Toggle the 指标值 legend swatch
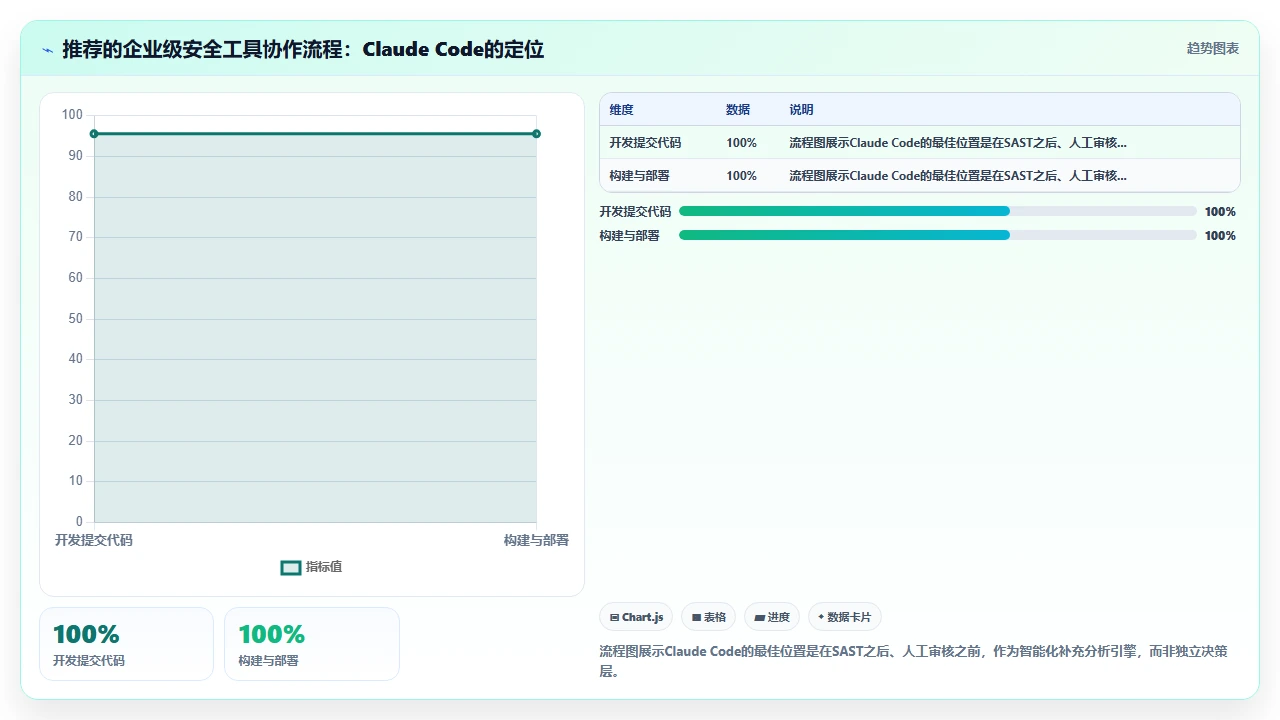 pos(291,567)
